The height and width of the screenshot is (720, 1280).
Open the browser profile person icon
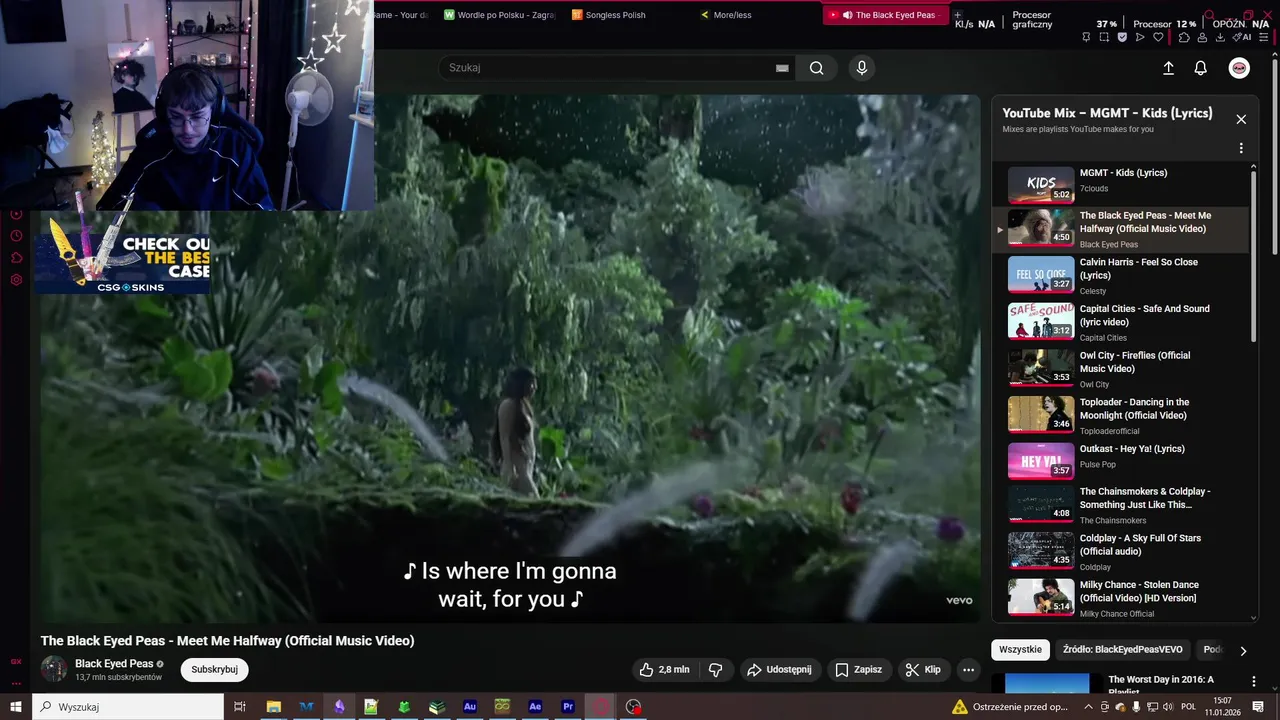(x=1202, y=37)
